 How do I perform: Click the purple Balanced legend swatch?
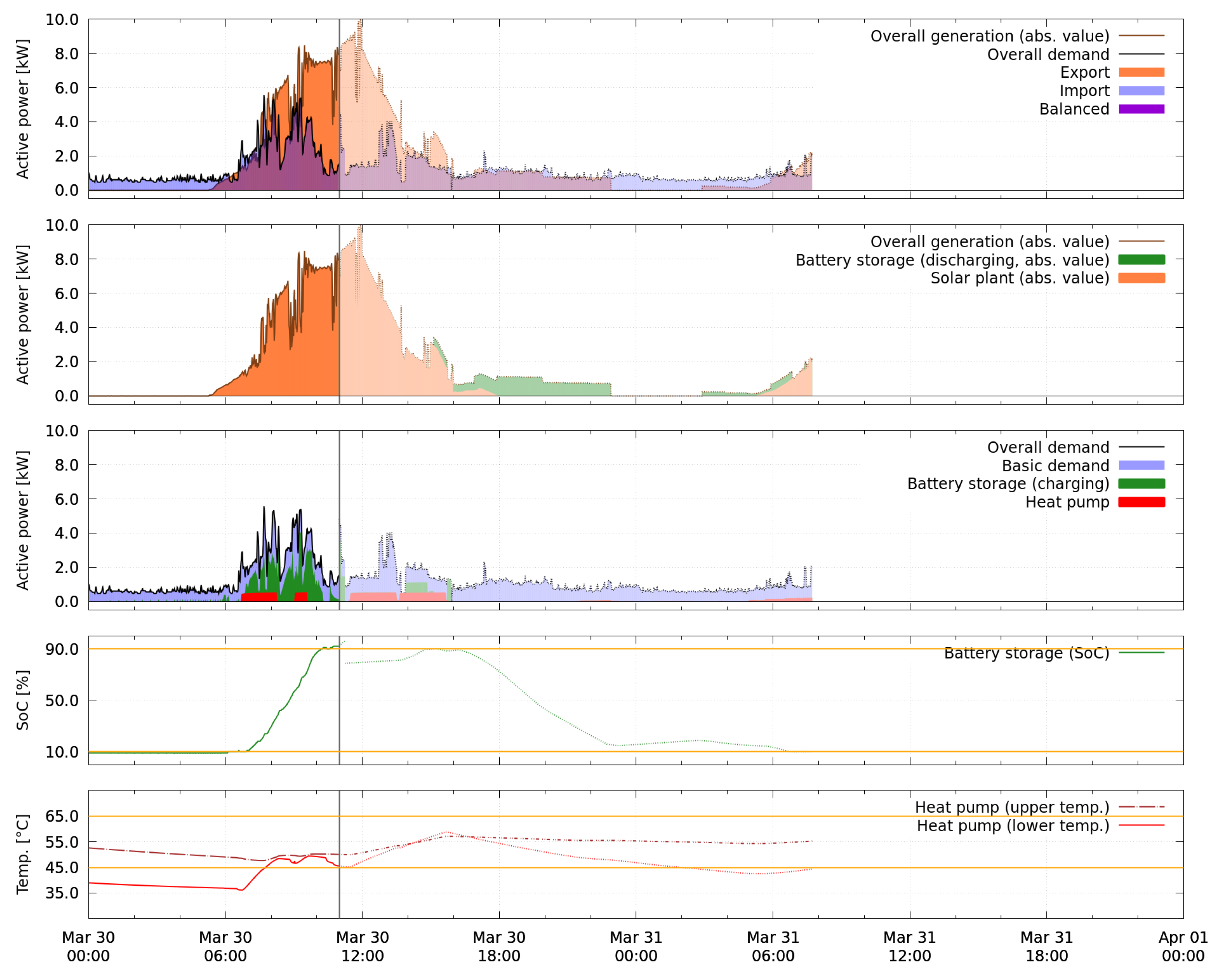point(1141,109)
